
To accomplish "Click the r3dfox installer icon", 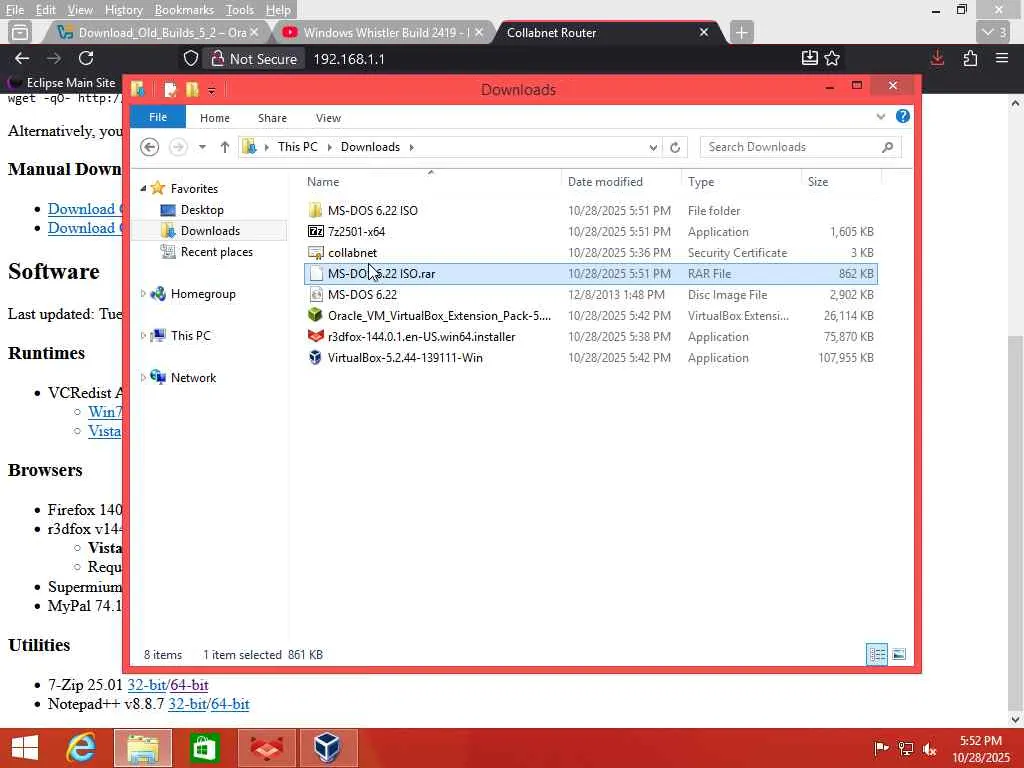I will point(315,336).
